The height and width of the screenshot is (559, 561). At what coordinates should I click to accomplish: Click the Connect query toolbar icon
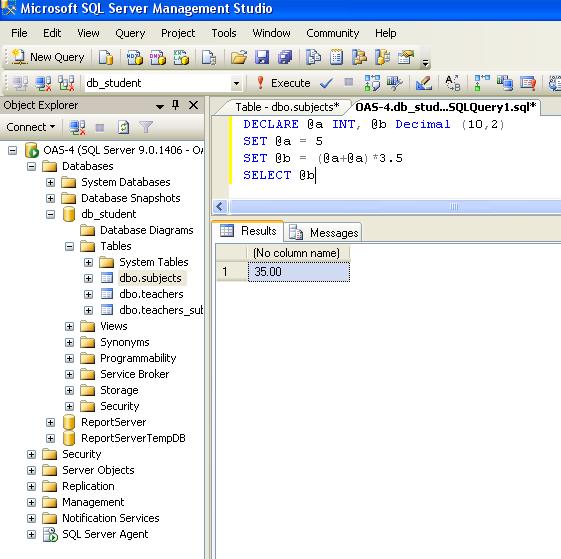pyautogui.click(x=20, y=83)
